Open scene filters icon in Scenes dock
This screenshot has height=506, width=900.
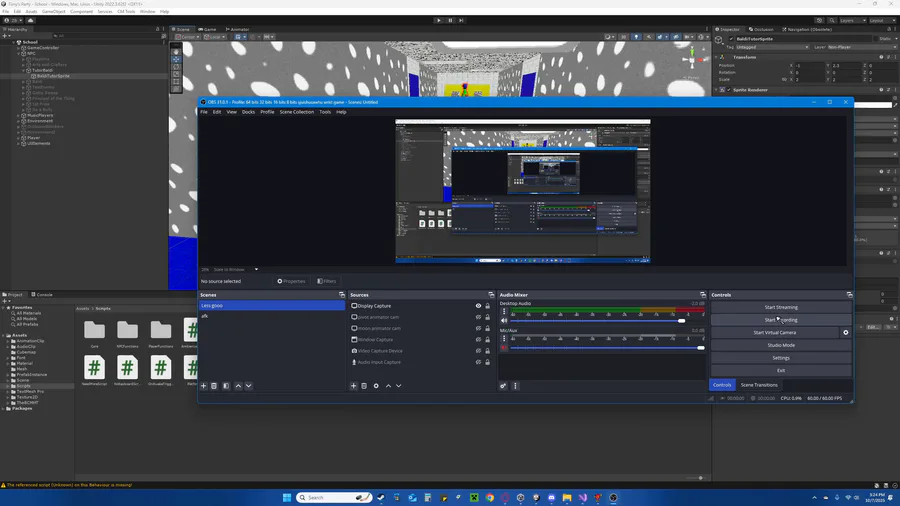pos(226,386)
